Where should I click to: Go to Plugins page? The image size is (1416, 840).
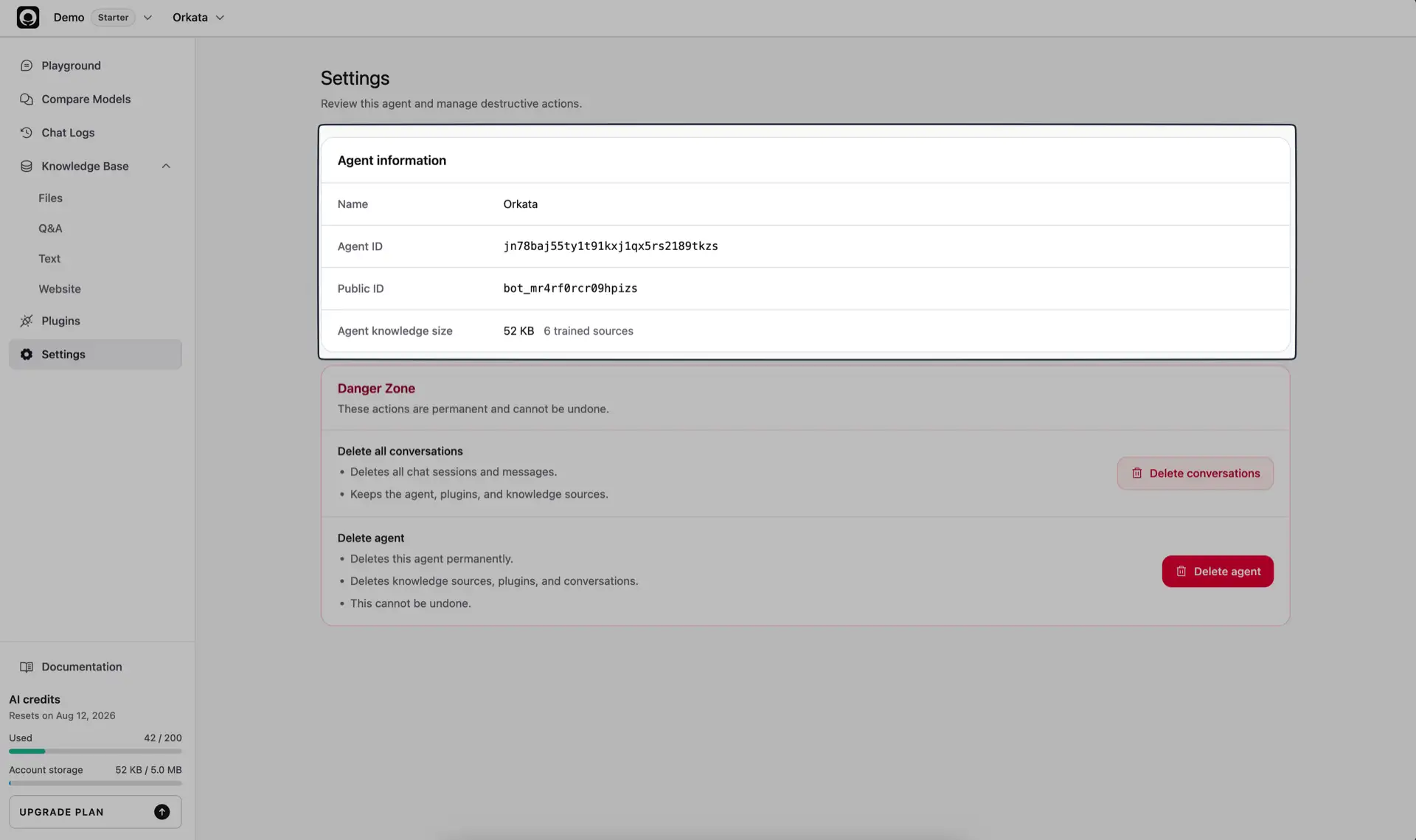click(96, 321)
